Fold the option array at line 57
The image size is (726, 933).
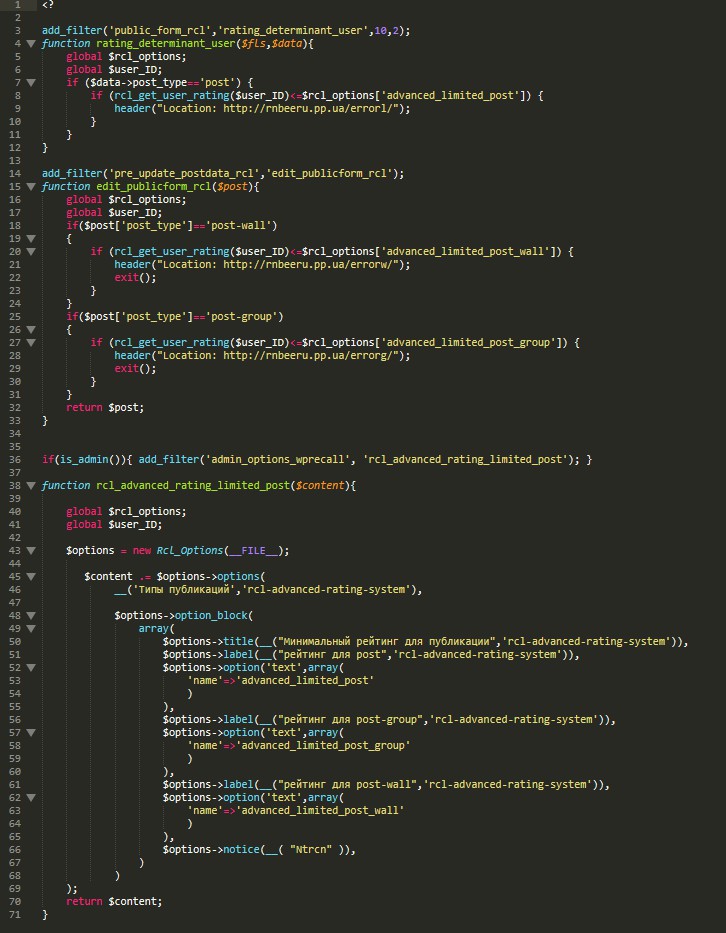point(31,732)
